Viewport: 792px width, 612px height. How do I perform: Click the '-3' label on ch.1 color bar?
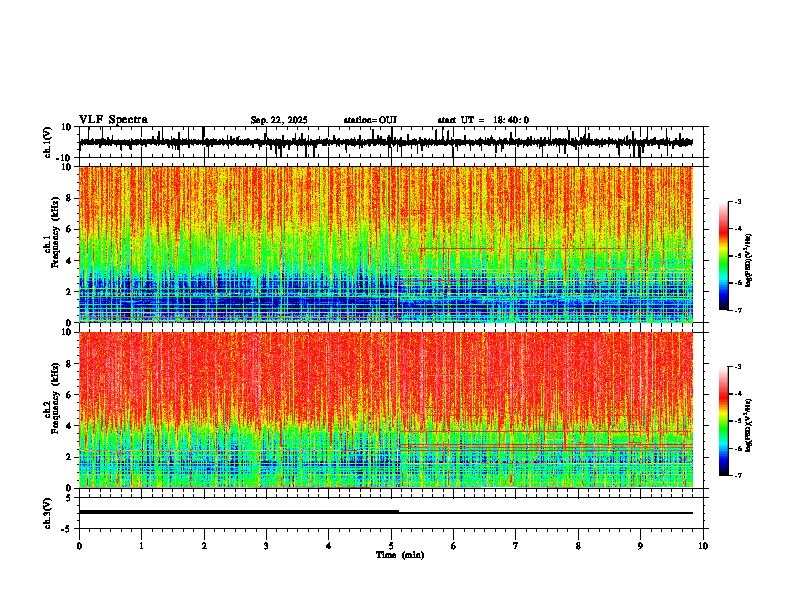[737, 202]
